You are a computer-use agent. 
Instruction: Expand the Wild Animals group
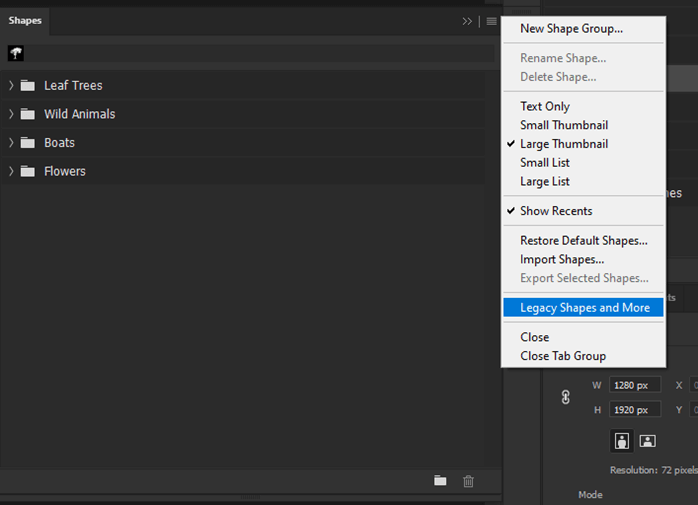click(11, 114)
